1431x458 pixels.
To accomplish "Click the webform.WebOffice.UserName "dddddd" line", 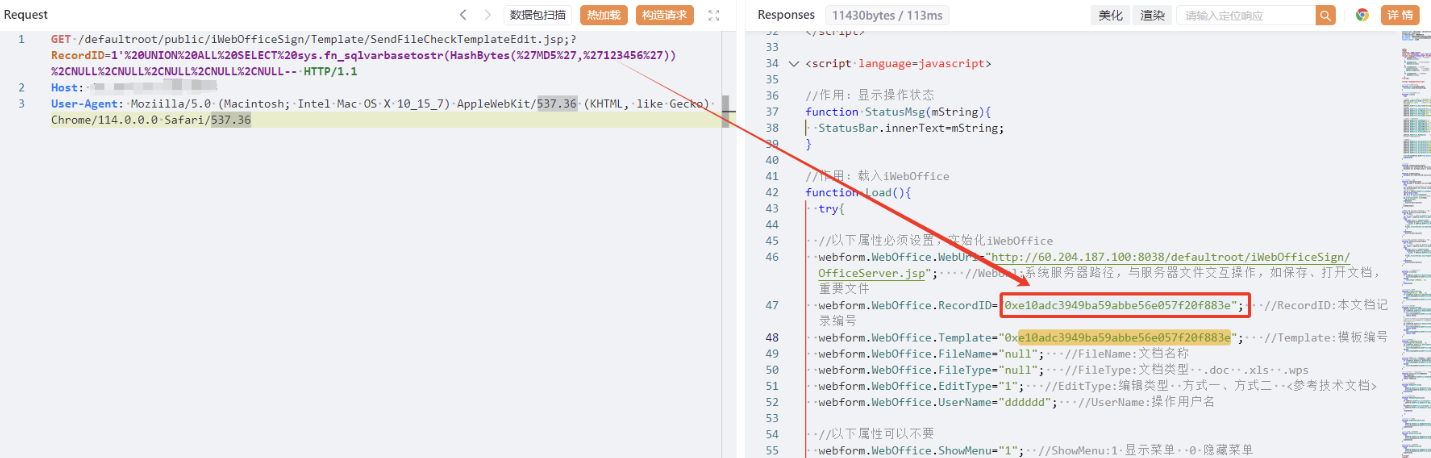I will pos(1016,402).
